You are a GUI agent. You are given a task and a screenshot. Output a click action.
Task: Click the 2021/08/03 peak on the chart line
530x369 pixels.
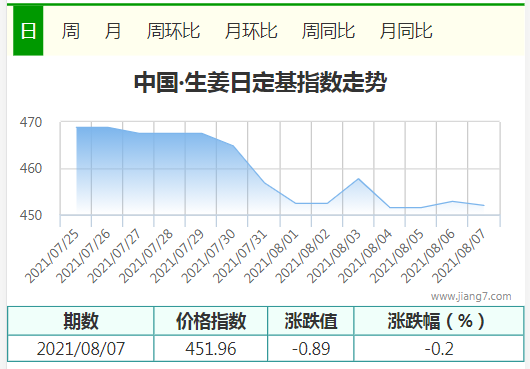[358, 179]
